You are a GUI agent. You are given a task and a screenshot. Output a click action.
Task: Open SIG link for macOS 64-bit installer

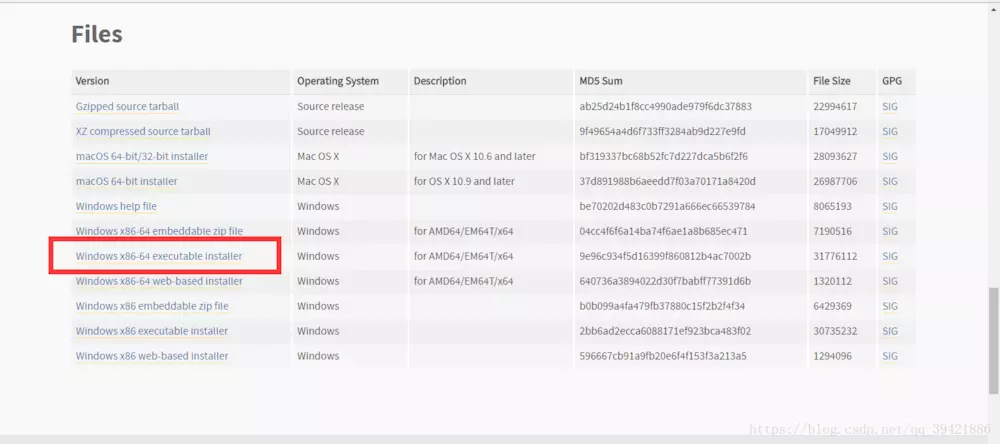pos(890,181)
